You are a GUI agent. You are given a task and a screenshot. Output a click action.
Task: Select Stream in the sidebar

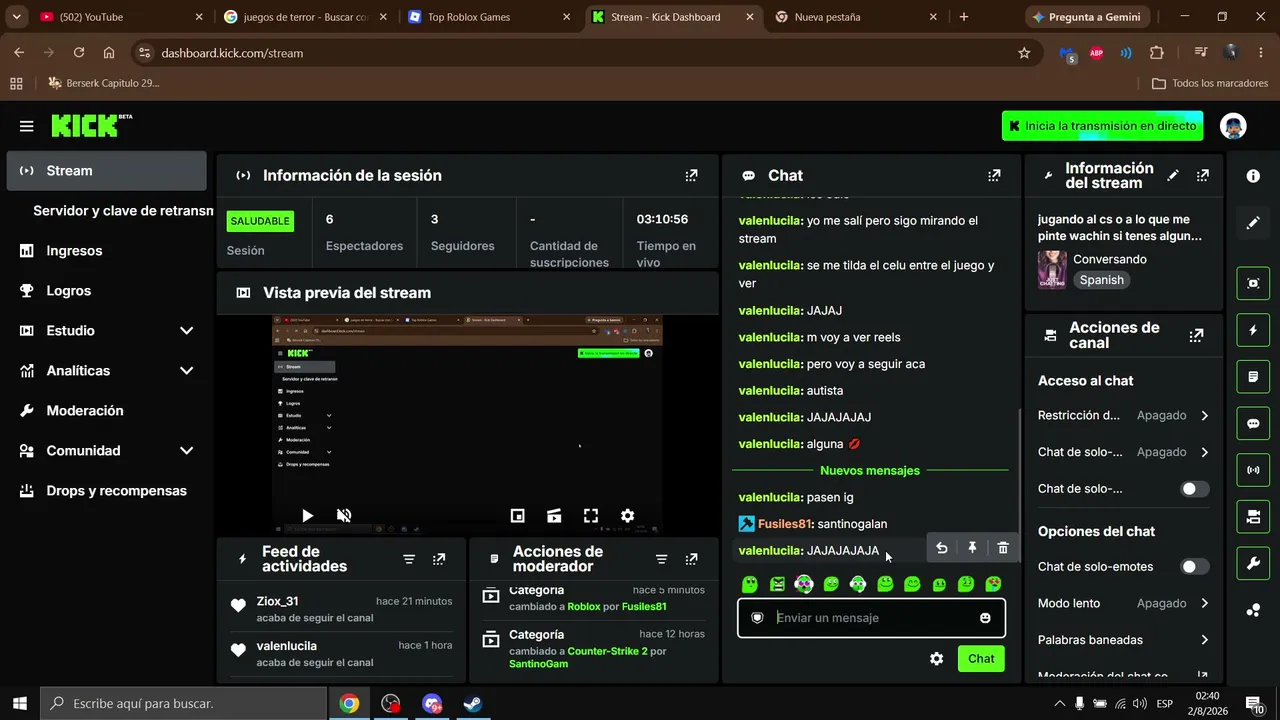pos(107,171)
